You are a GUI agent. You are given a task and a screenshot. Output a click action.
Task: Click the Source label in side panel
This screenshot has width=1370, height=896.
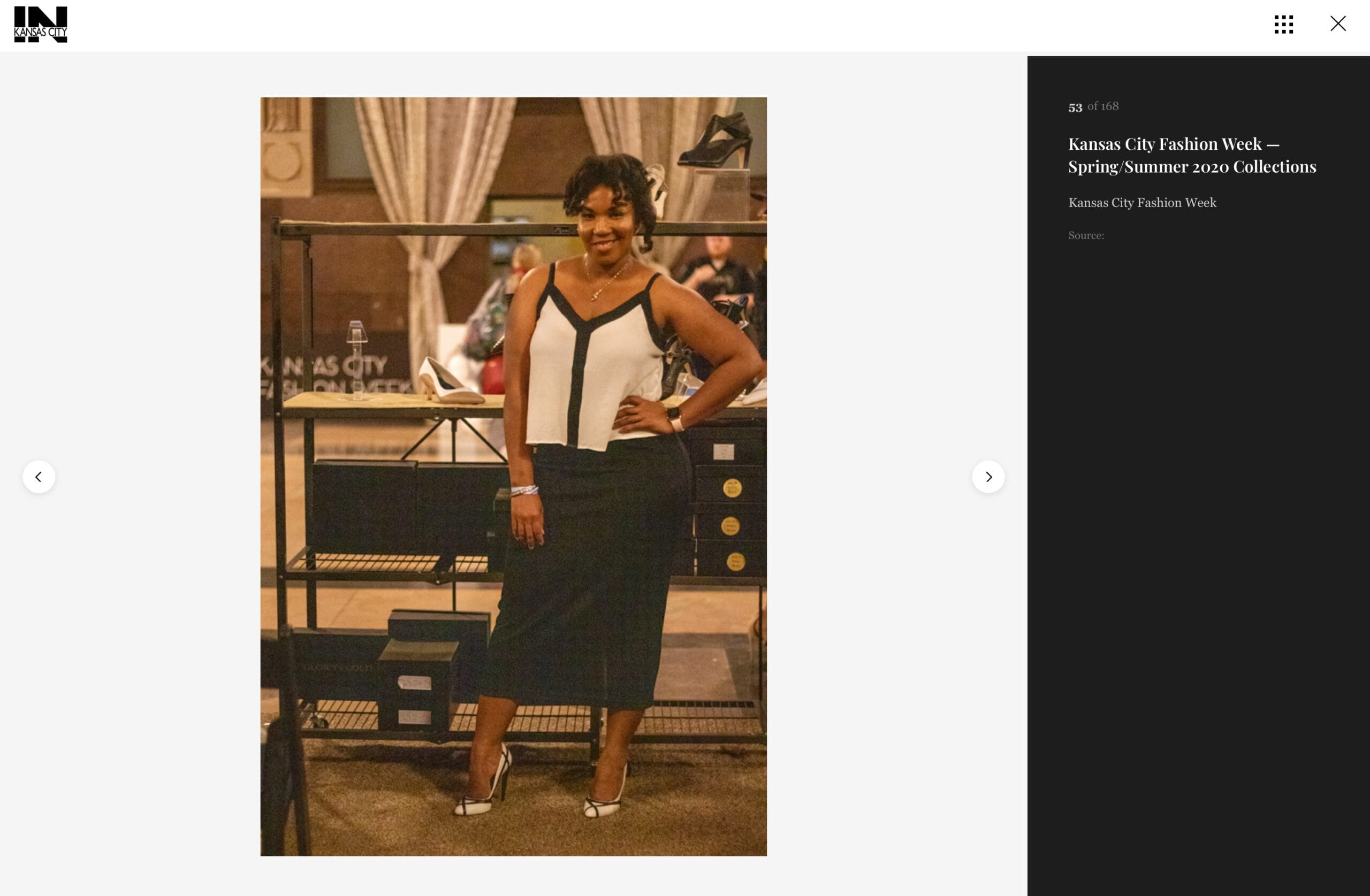tap(1086, 235)
